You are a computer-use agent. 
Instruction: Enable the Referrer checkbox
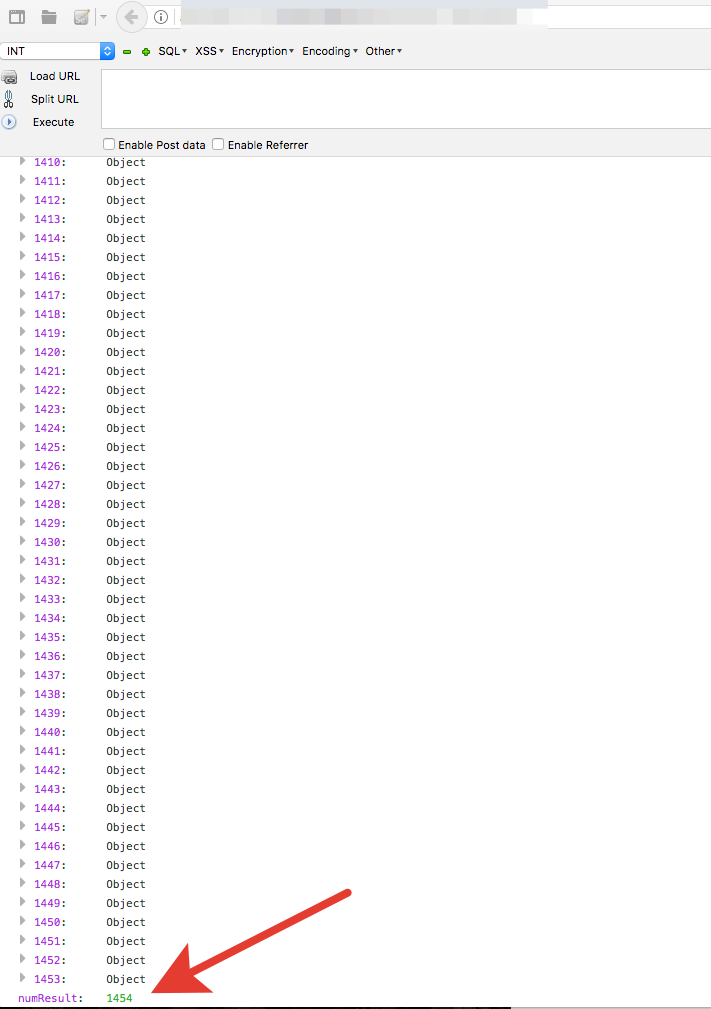[x=218, y=144]
